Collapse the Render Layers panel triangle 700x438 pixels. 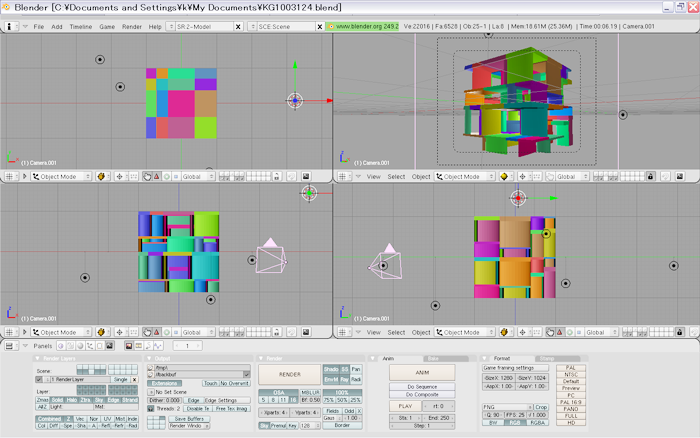pos(38,359)
